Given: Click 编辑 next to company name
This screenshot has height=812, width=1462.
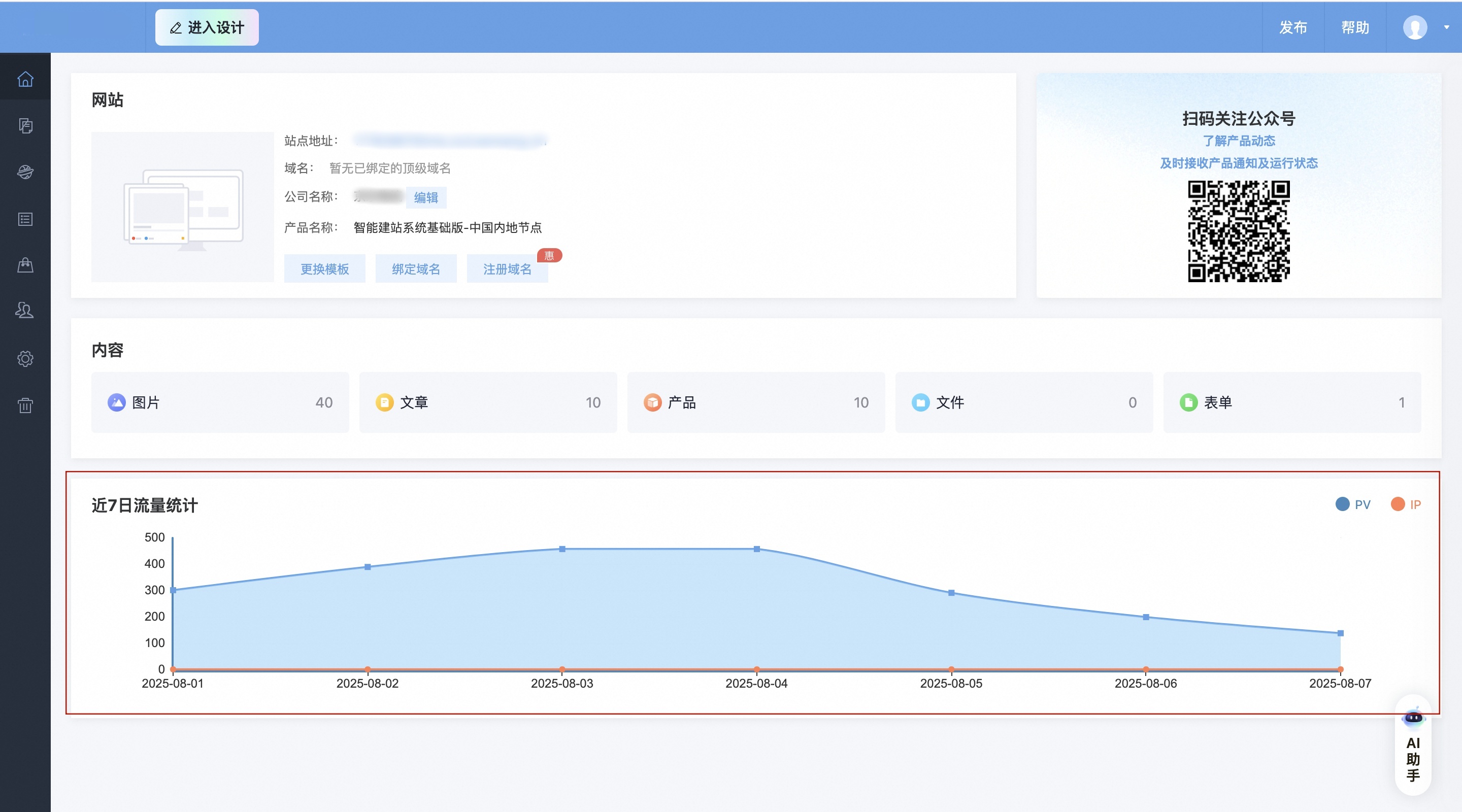Looking at the screenshot, I should tap(426, 197).
